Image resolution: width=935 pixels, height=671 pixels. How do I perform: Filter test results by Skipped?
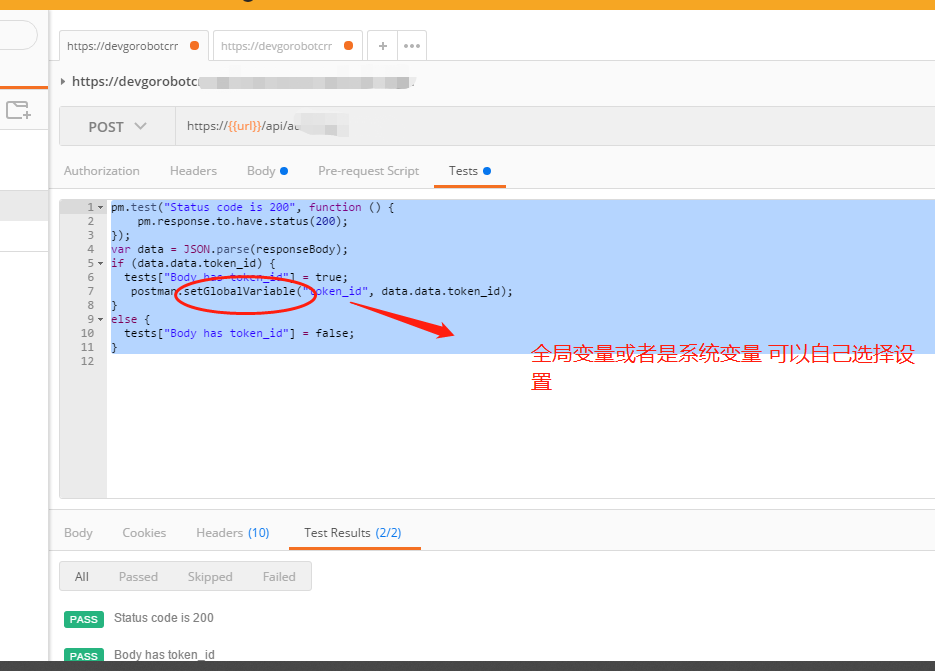click(210, 577)
